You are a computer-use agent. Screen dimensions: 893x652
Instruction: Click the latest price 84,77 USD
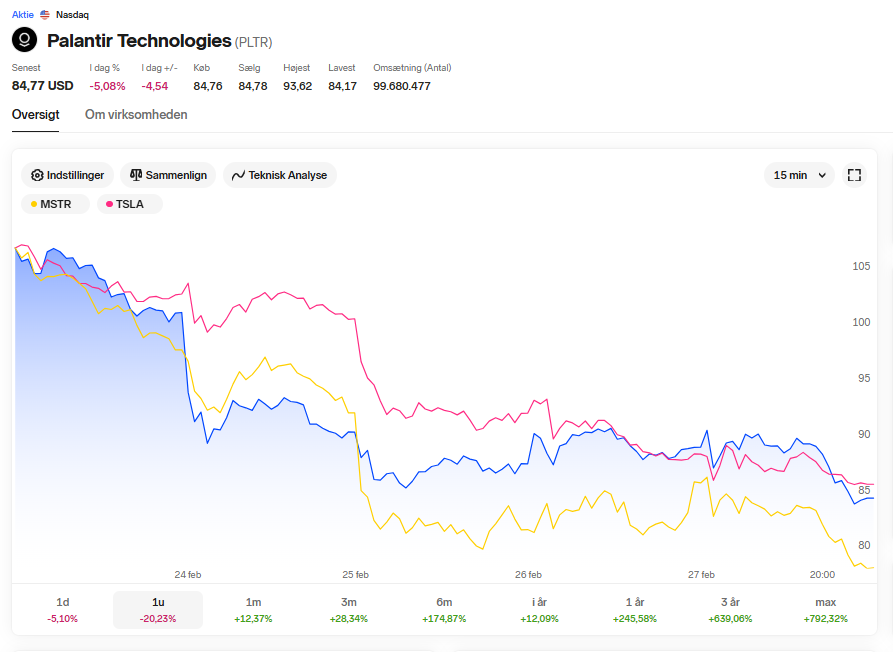pyautogui.click(x=43, y=86)
